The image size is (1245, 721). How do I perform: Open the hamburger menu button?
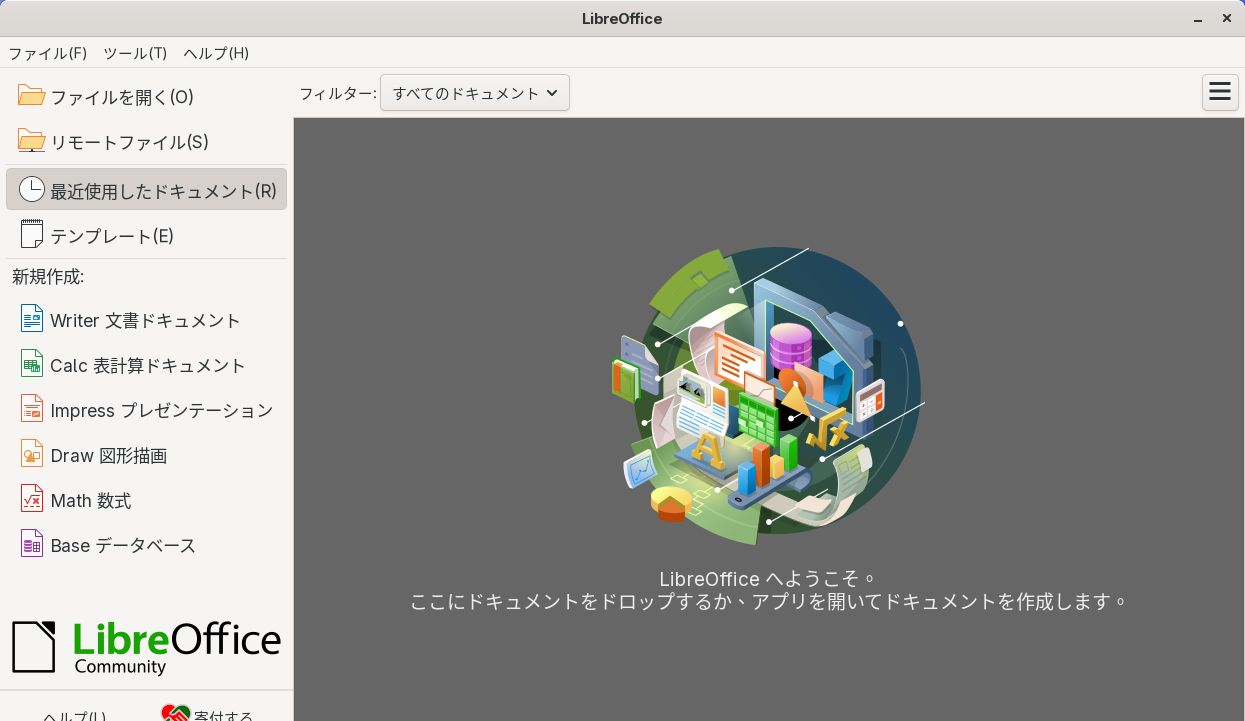click(1220, 92)
